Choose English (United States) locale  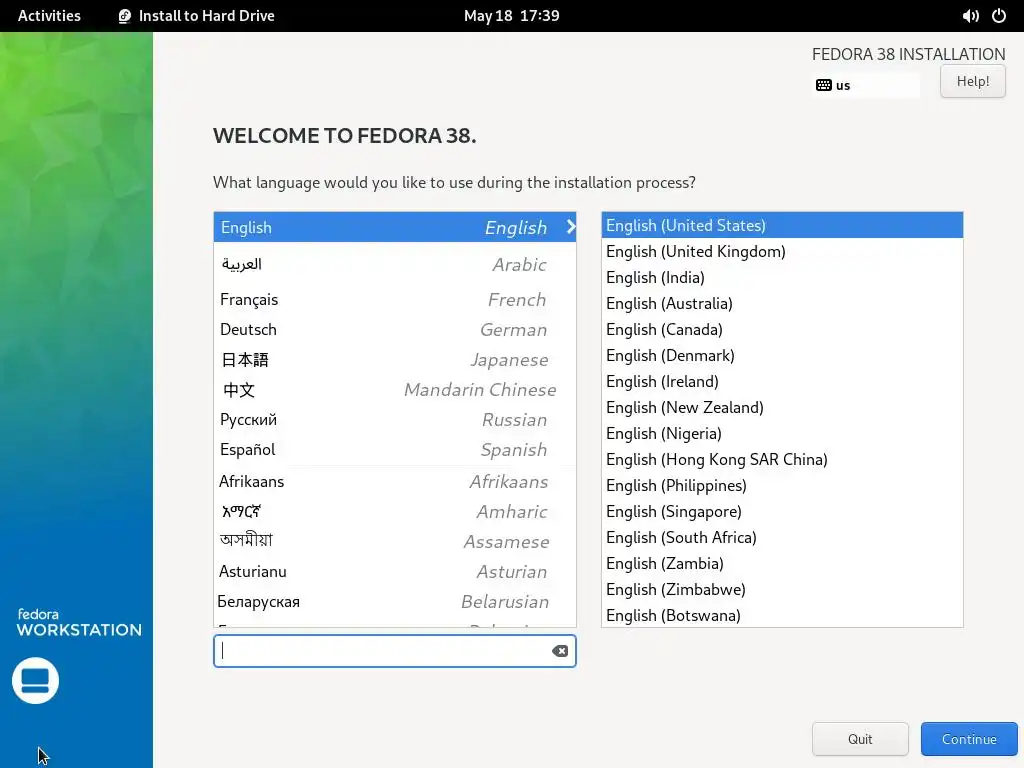point(782,225)
